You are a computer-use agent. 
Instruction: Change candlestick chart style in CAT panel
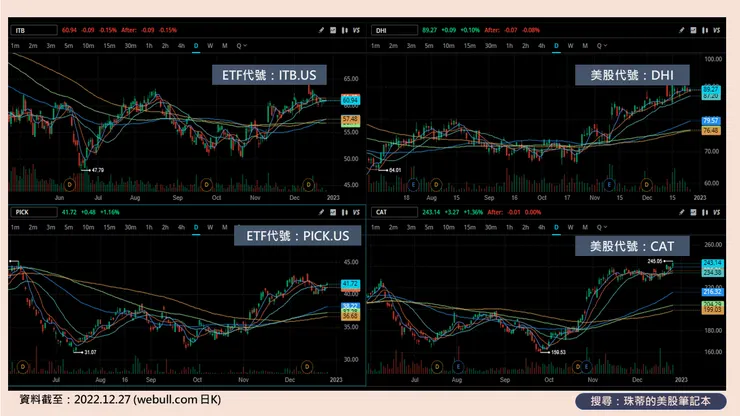click(705, 212)
